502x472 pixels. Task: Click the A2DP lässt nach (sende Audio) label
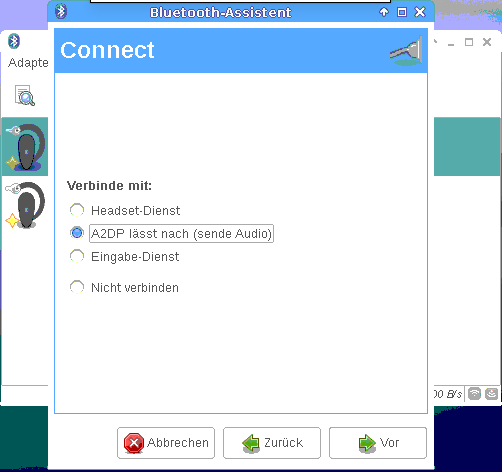point(181,233)
